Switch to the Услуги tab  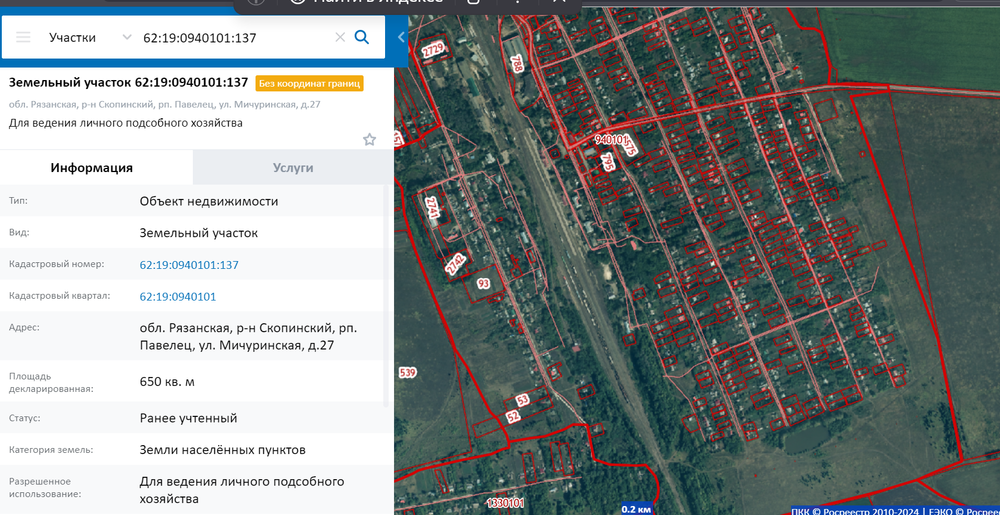tap(293, 168)
